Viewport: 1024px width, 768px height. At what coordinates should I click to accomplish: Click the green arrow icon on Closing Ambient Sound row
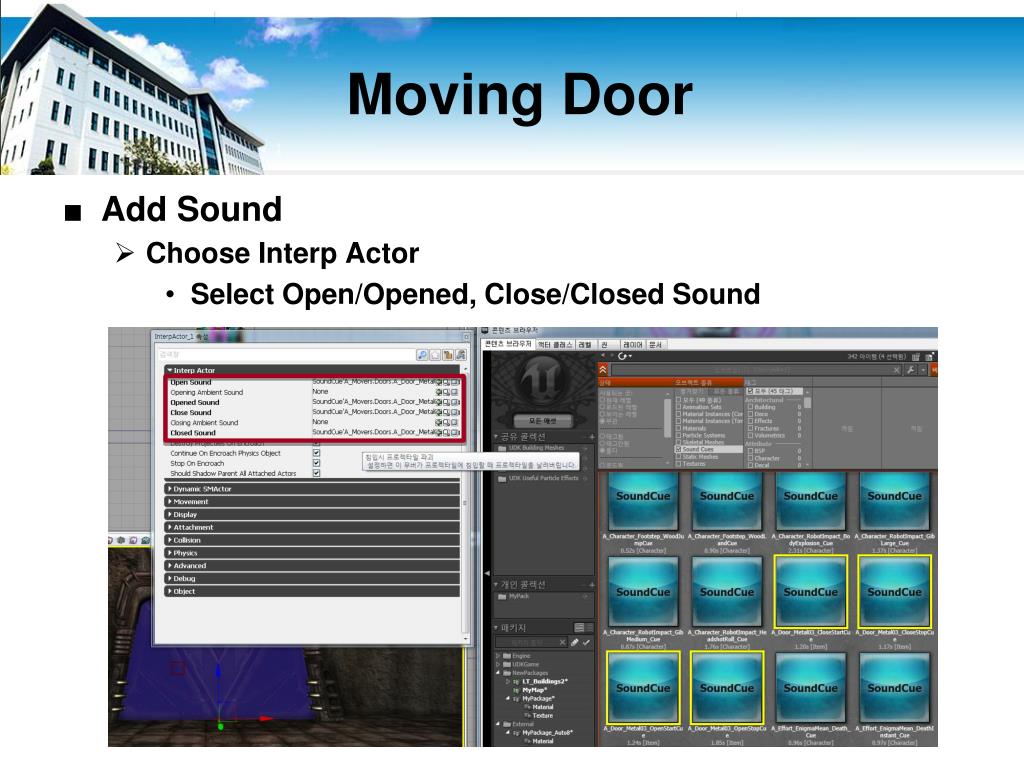[440, 423]
